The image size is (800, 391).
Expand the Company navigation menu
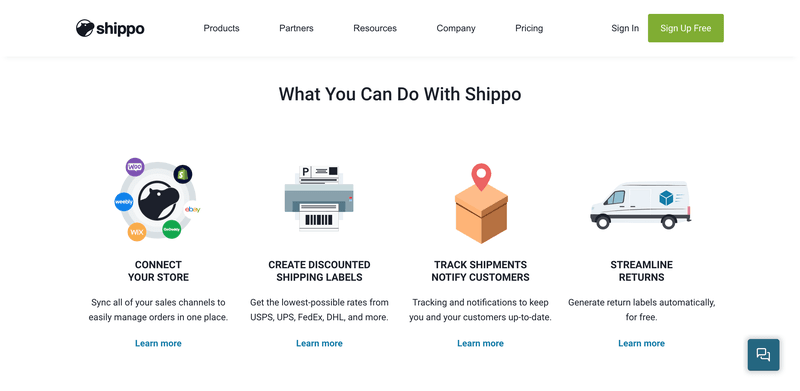tap(456, 28)
